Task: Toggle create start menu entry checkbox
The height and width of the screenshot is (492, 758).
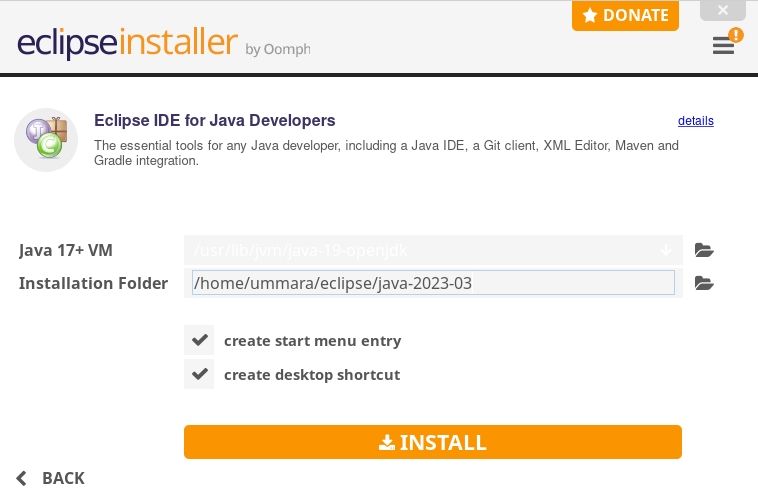Action: (199, 340)
